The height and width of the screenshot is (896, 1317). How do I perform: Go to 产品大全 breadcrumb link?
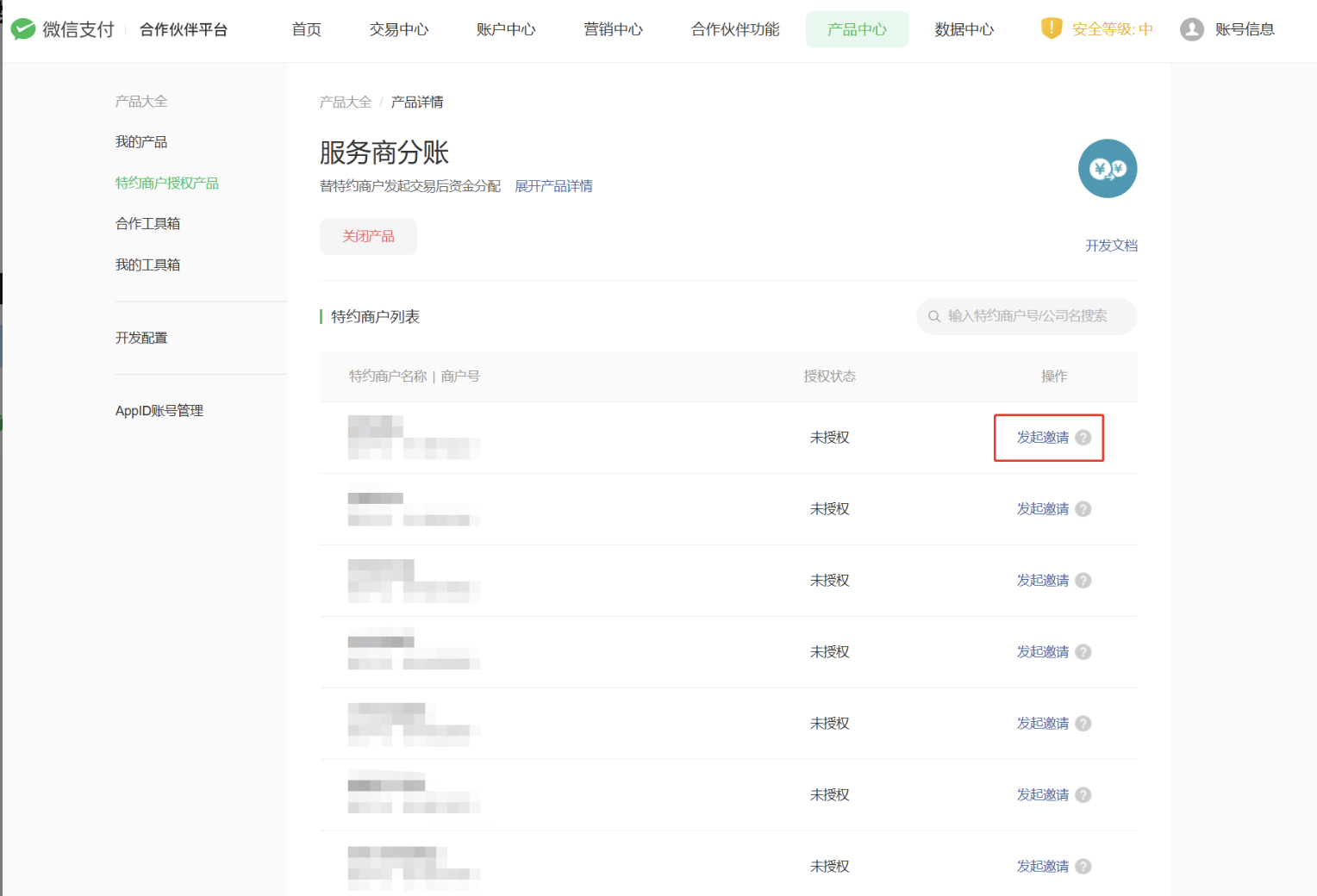(345, 103)
